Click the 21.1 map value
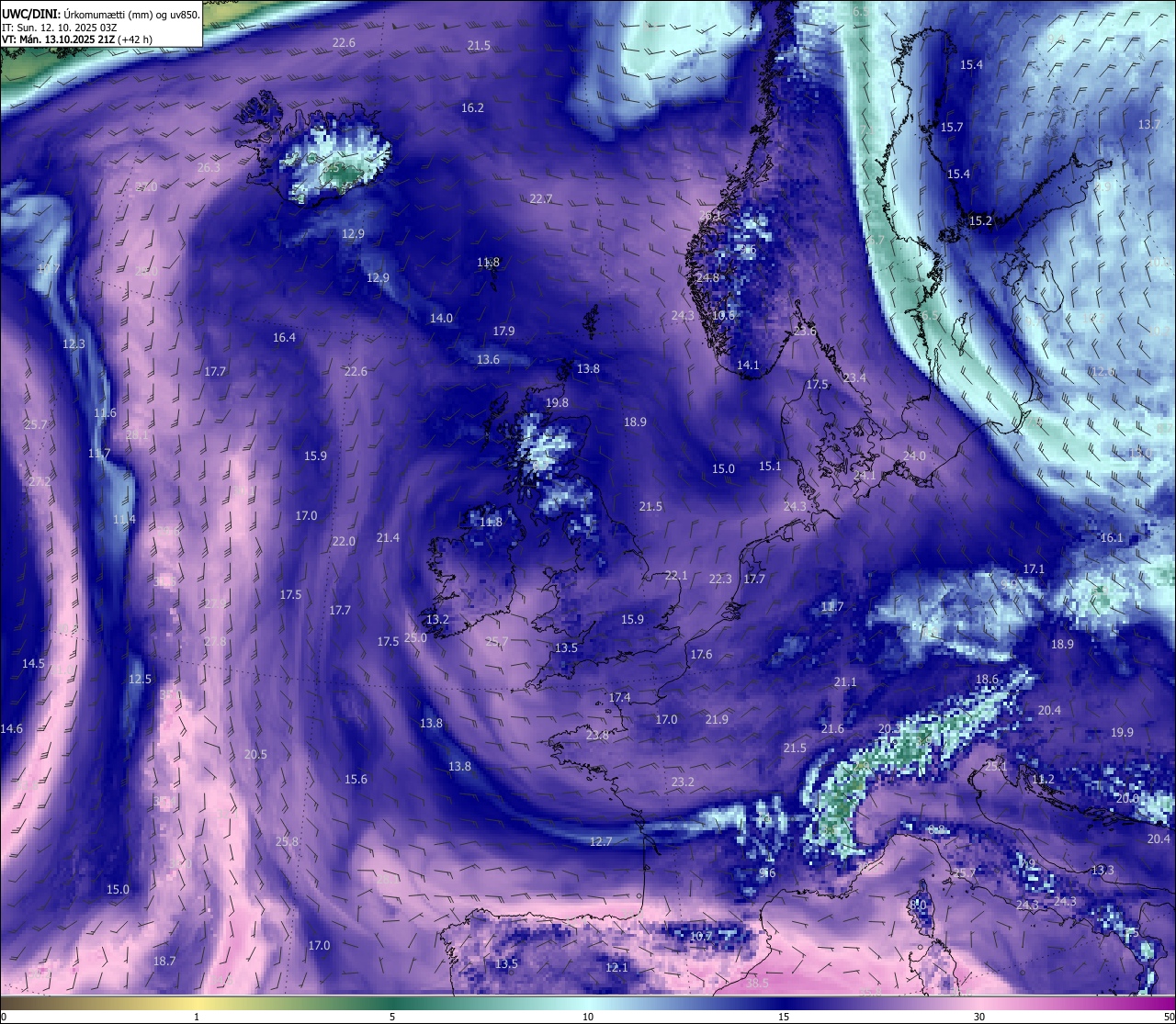 pyautogui.click(x=845, y=681)
